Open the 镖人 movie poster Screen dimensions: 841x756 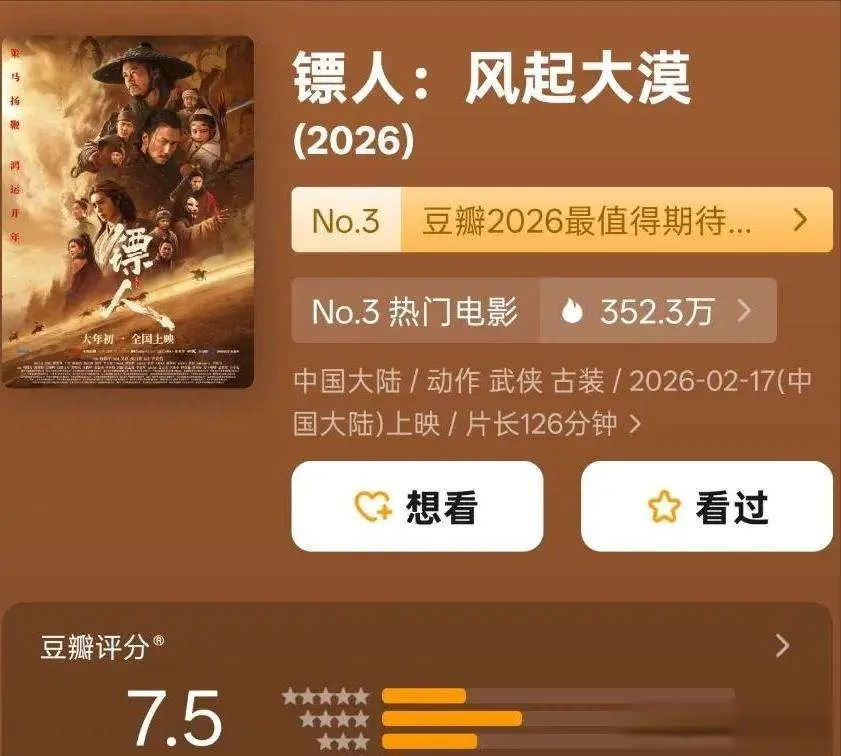[x=128, y=212]
